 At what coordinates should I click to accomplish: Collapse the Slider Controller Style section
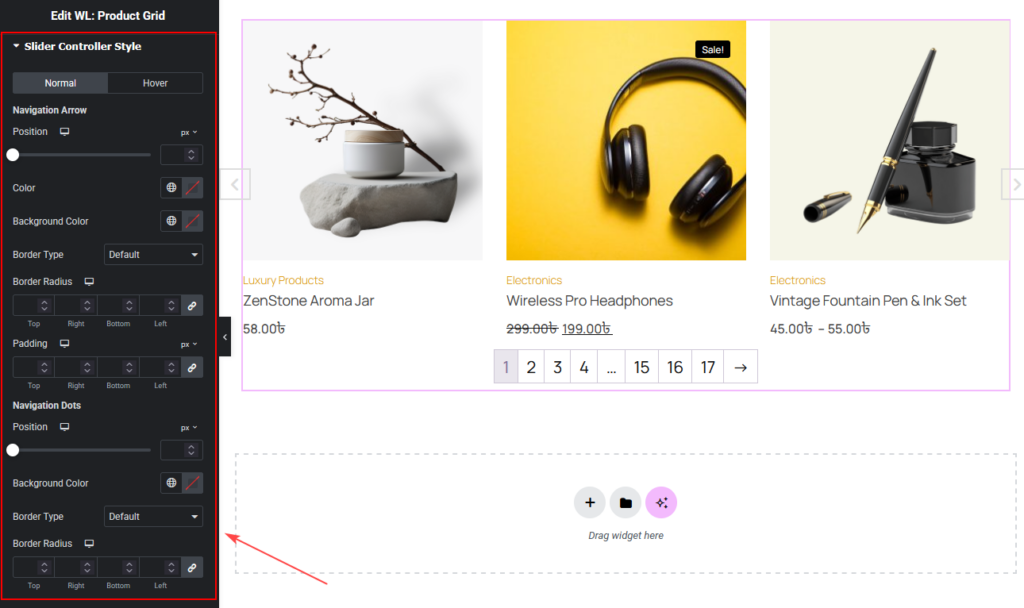point(17,46)
